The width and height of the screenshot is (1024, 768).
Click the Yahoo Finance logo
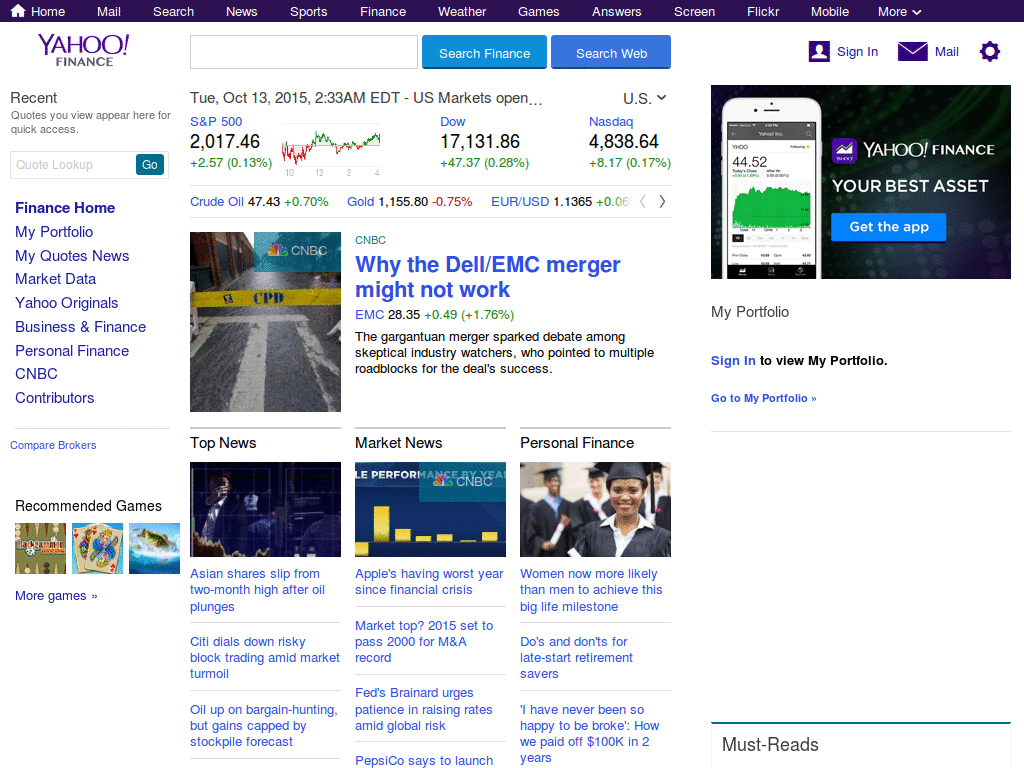coord(84,49)
